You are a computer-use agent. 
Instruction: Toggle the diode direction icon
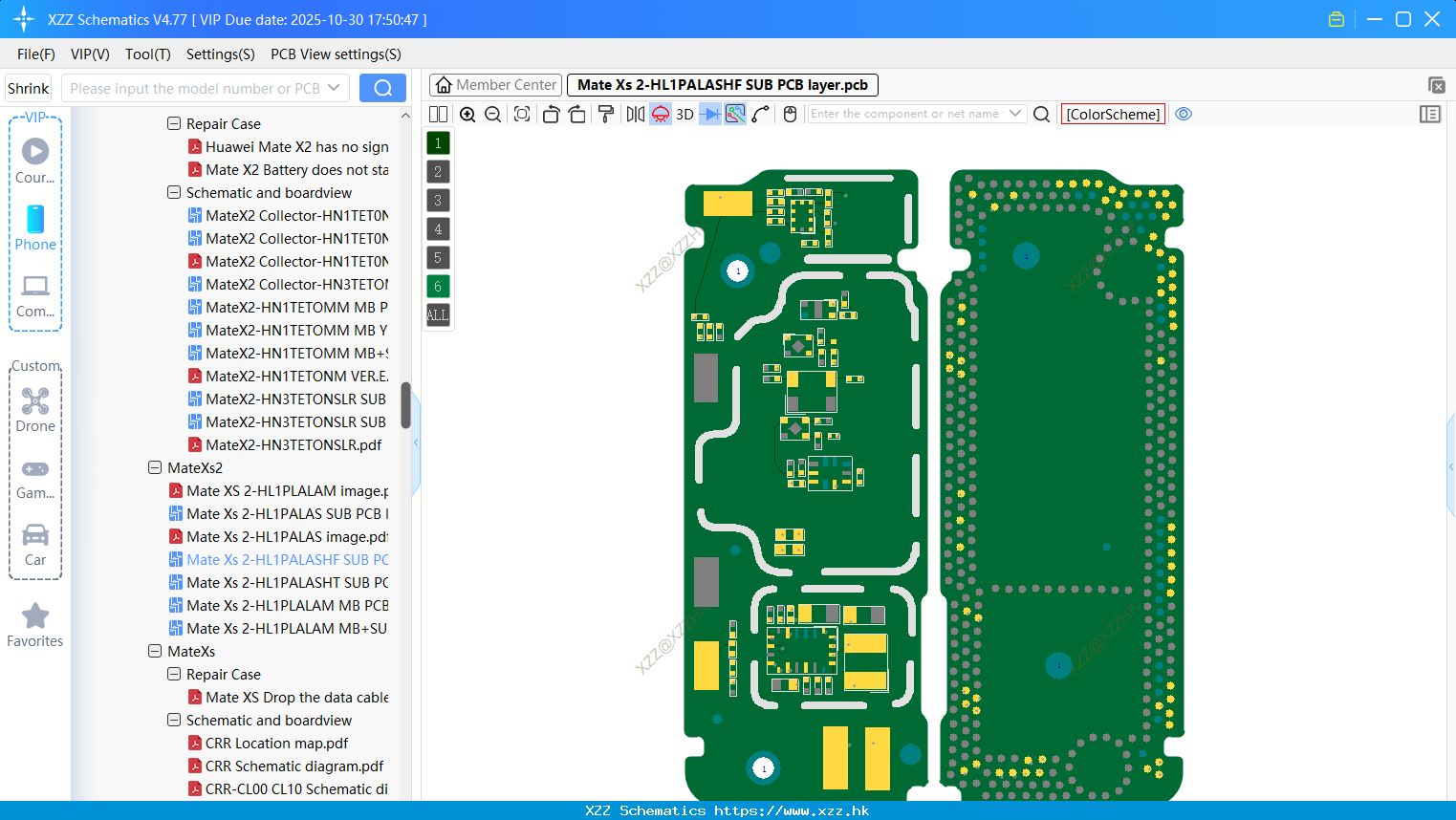(710, 114)
